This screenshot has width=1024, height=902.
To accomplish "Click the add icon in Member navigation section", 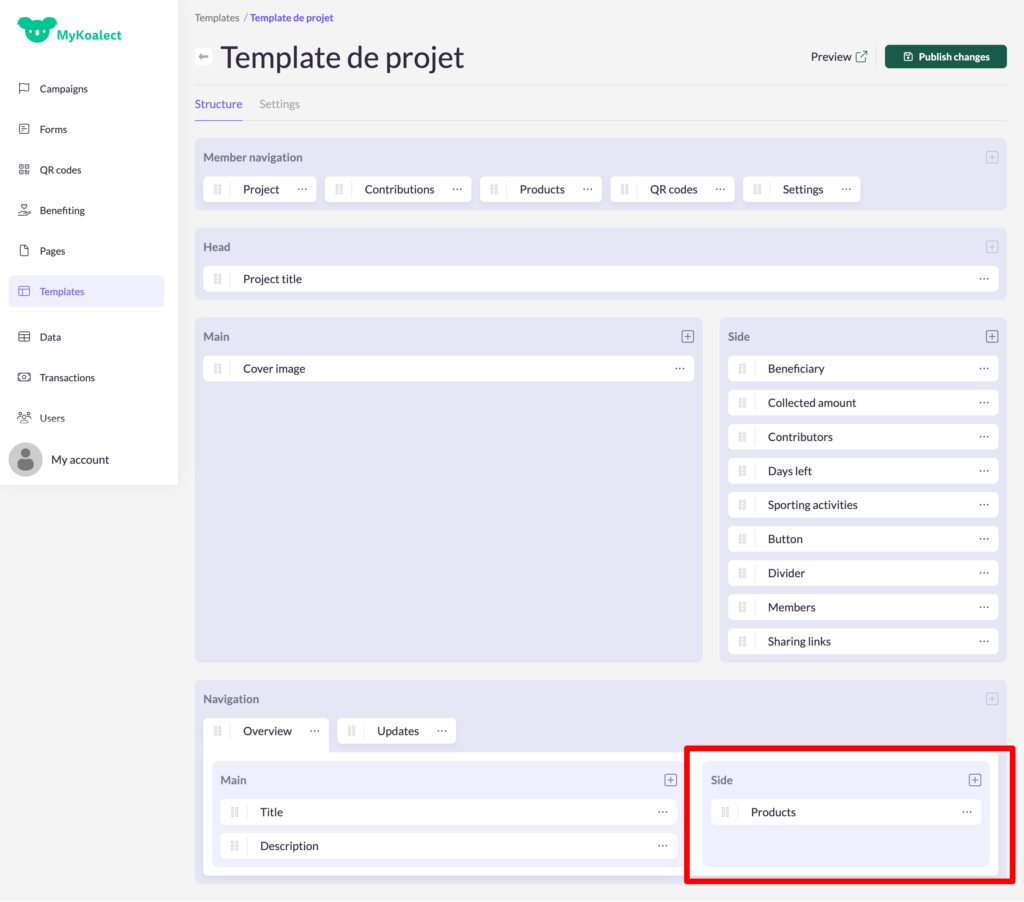I will (x=991, y=157).
